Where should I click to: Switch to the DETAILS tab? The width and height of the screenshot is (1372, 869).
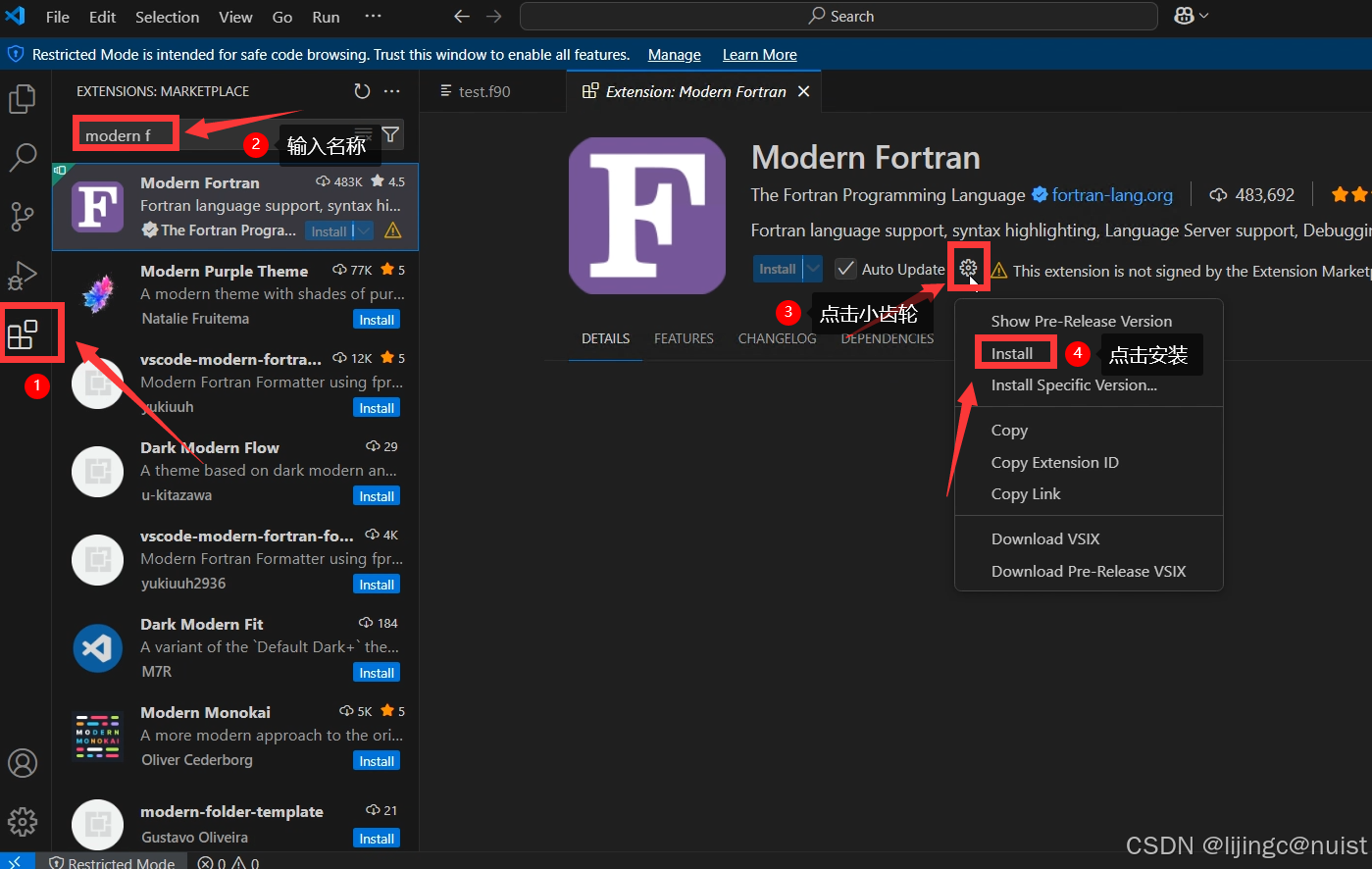605,338
